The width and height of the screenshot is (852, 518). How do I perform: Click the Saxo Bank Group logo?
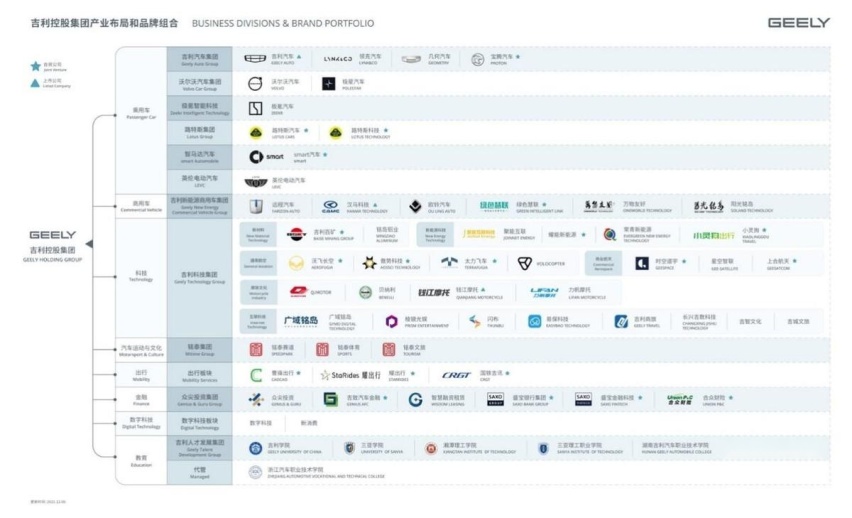[x=495, y=400]
